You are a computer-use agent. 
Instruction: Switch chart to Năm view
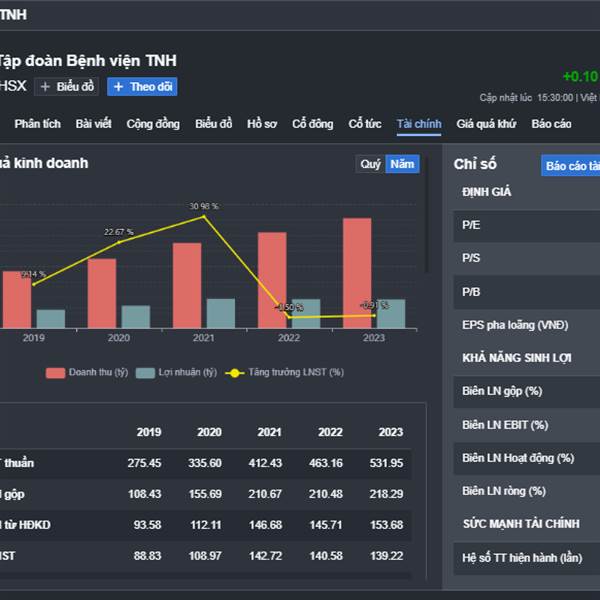point(403,164)
